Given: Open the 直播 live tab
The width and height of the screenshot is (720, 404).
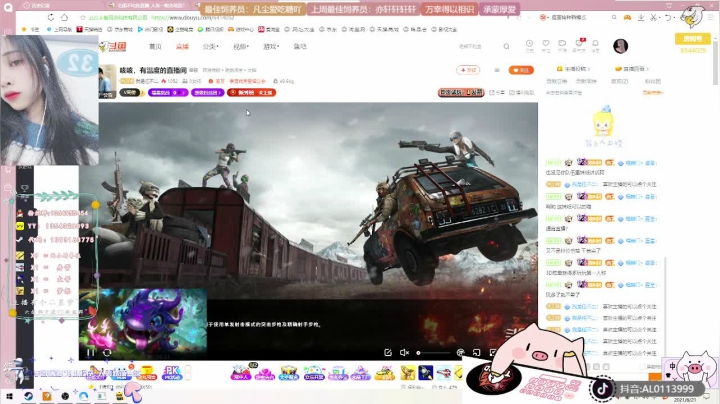Looking at the screenshot, I should pyautogui.click(x=182, y=46).
